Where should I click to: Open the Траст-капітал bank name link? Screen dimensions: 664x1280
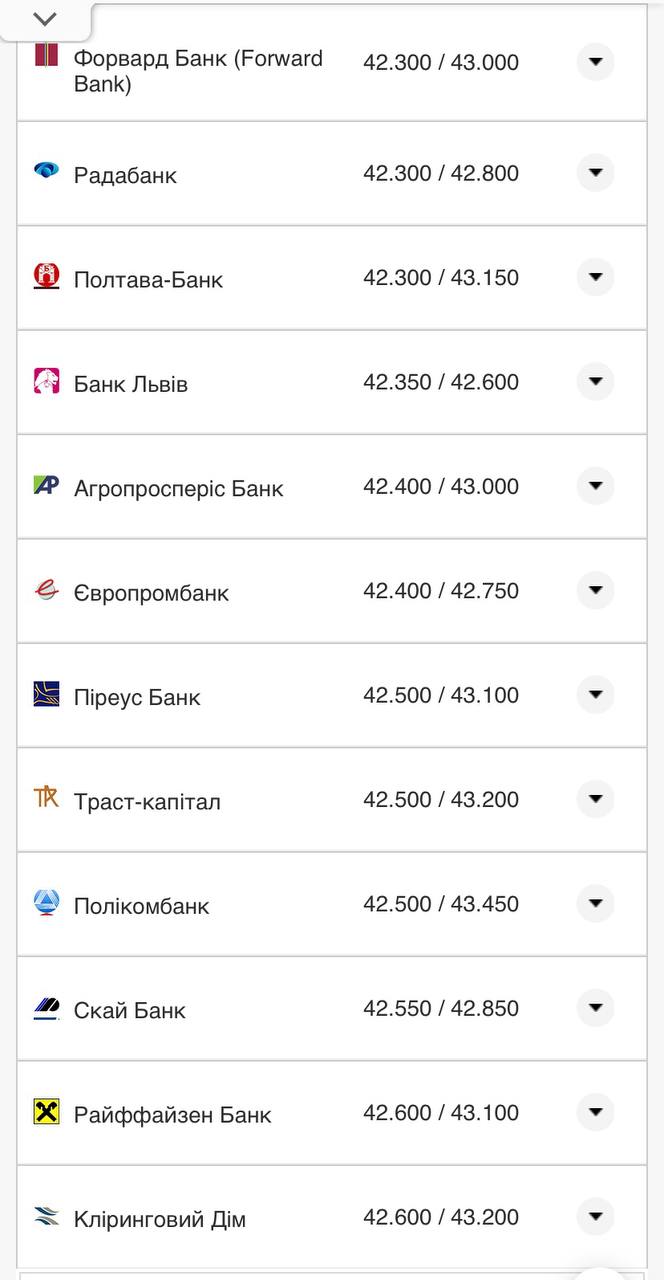point(147,802)
